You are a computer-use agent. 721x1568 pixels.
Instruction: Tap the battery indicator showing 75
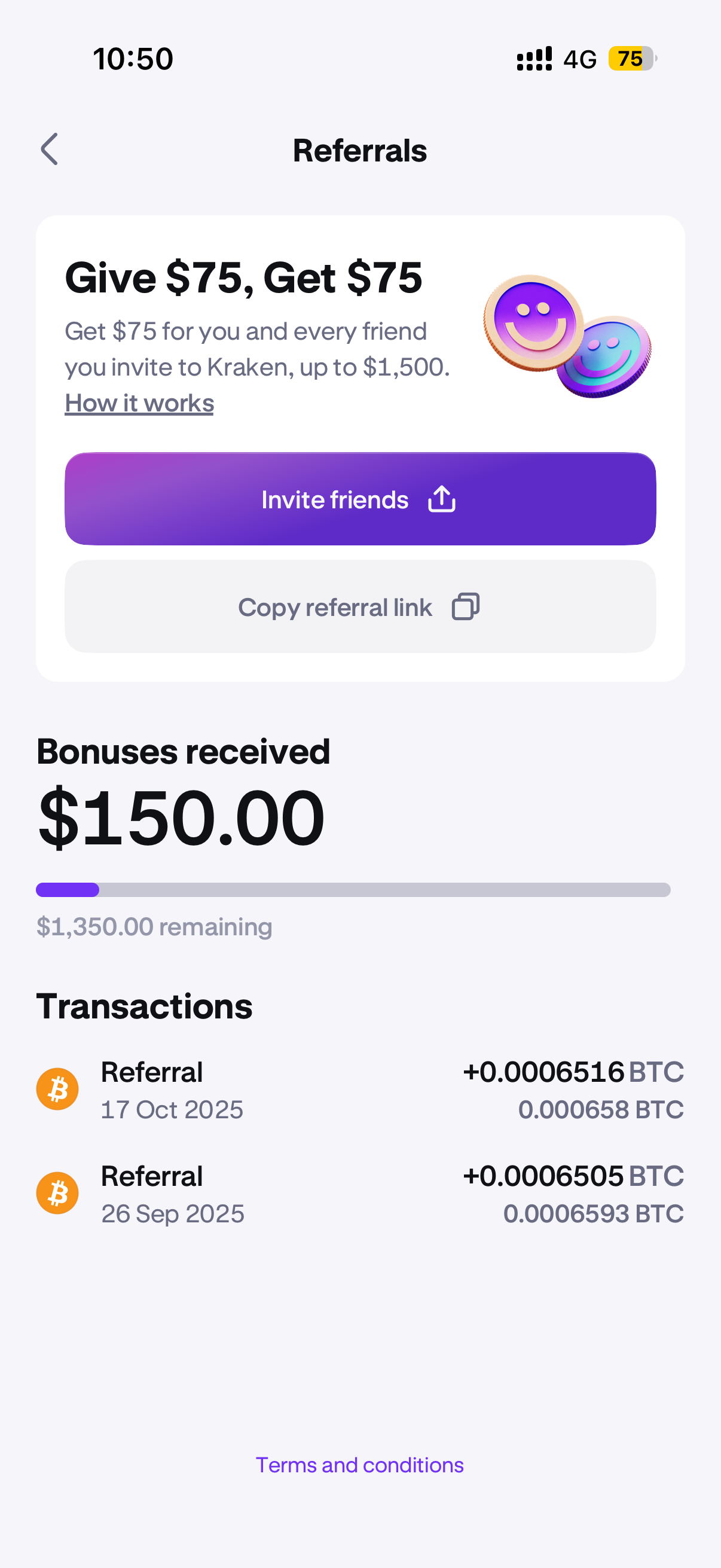[631, 59]
